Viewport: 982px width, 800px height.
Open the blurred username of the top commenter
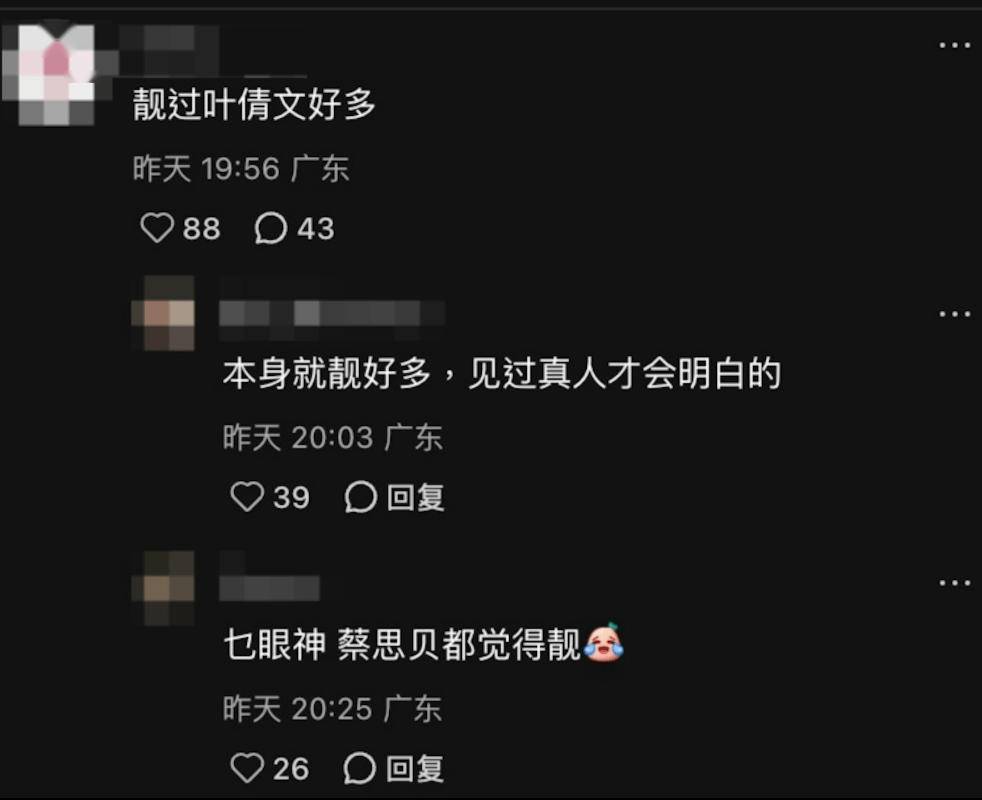(169, 50)
